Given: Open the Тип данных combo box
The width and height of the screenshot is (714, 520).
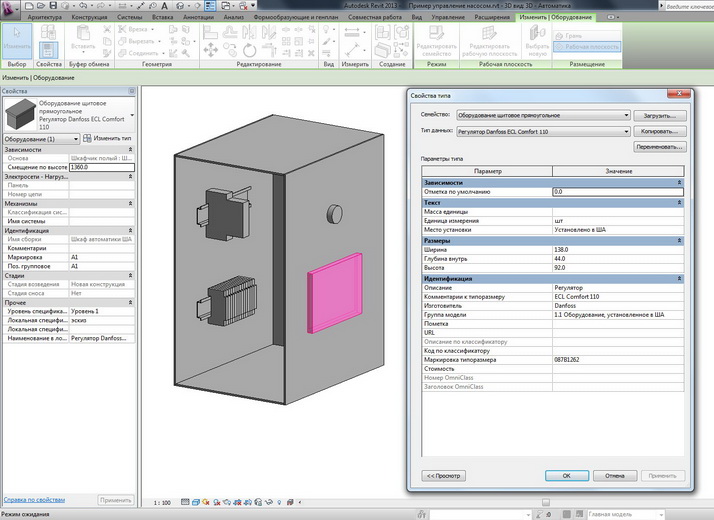Looking at the screenshot, I should (543, 132).
